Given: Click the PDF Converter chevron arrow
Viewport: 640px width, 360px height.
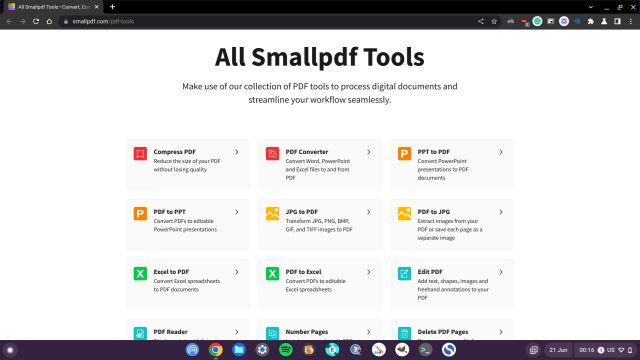Looking at the screenshot, I should click(x=369, y=152).
